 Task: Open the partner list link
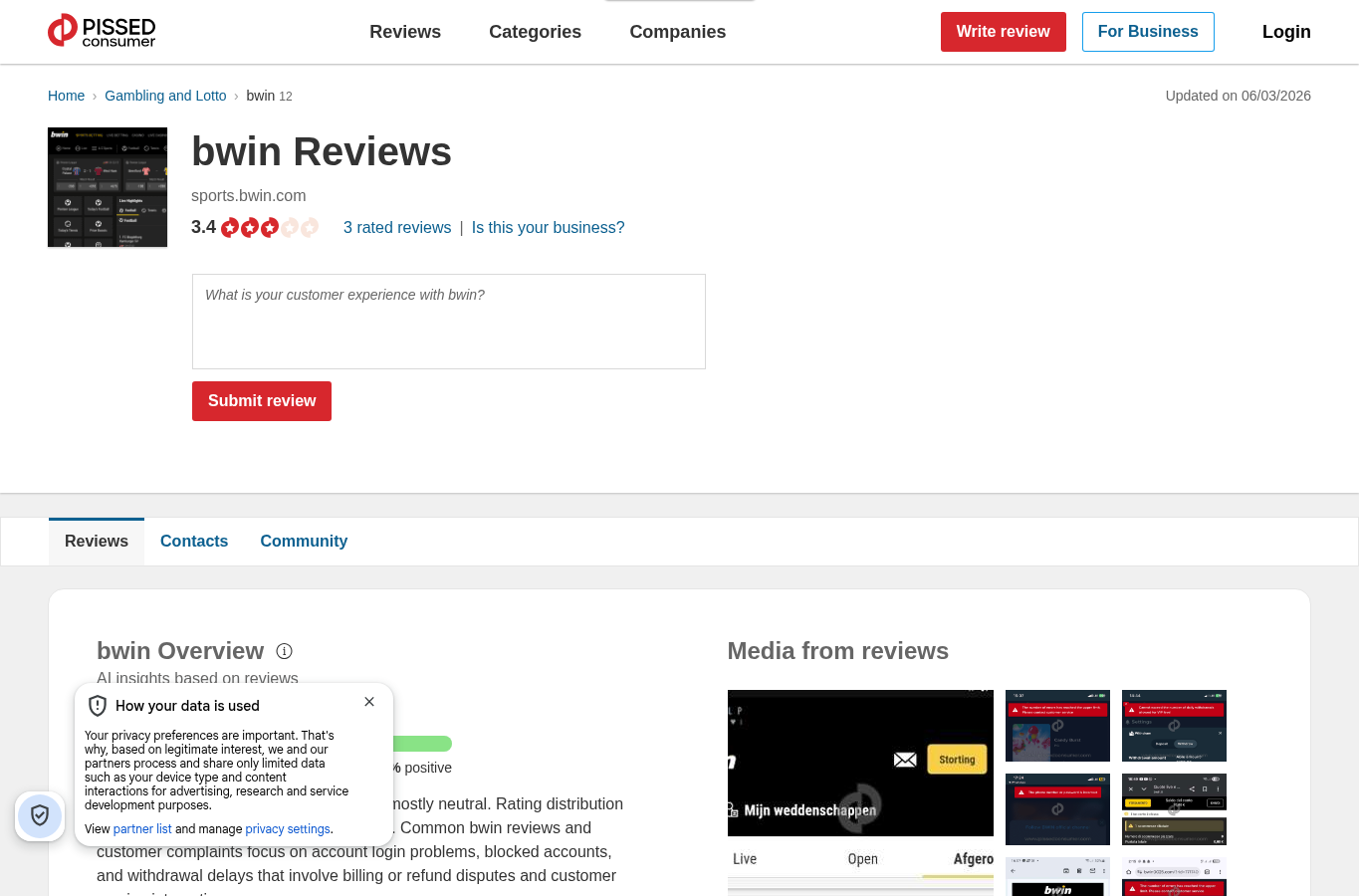(x=142, y=829)
